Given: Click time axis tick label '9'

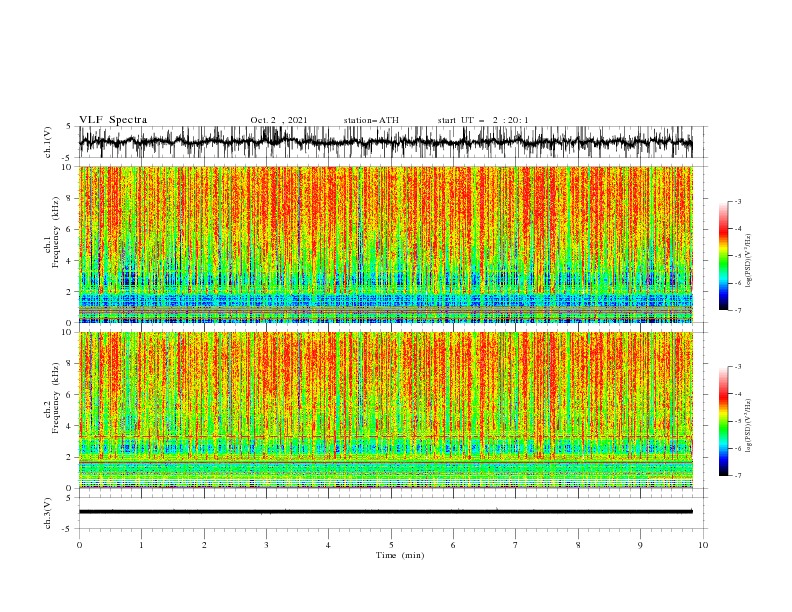Looking at the screenshot, I should (640, 545).
